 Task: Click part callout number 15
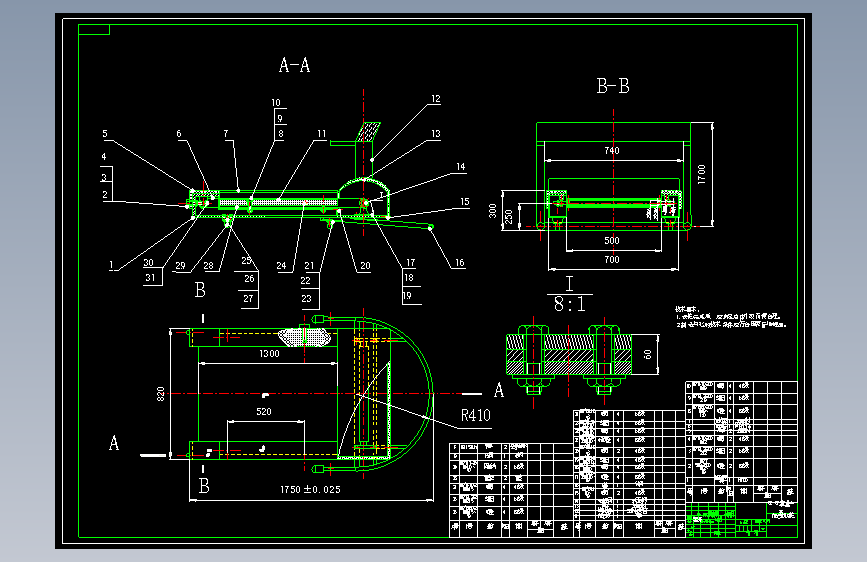coord(464,202)
